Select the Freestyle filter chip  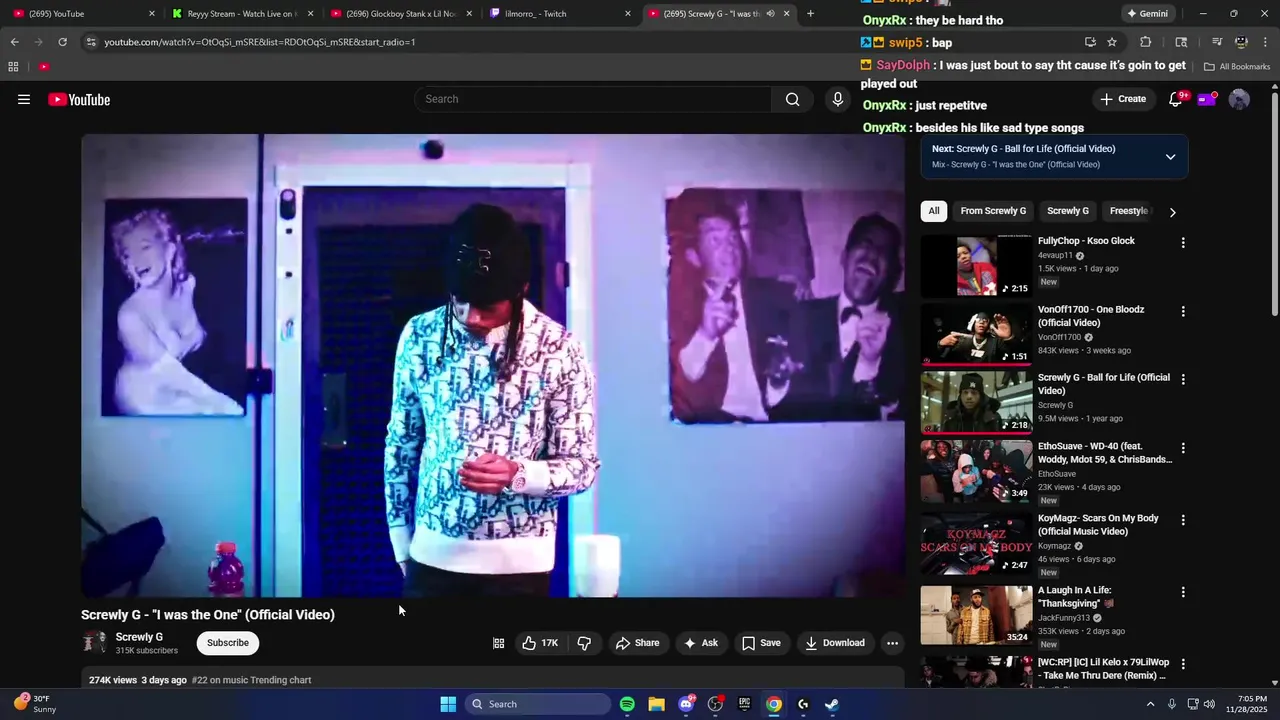(1129, 211)
